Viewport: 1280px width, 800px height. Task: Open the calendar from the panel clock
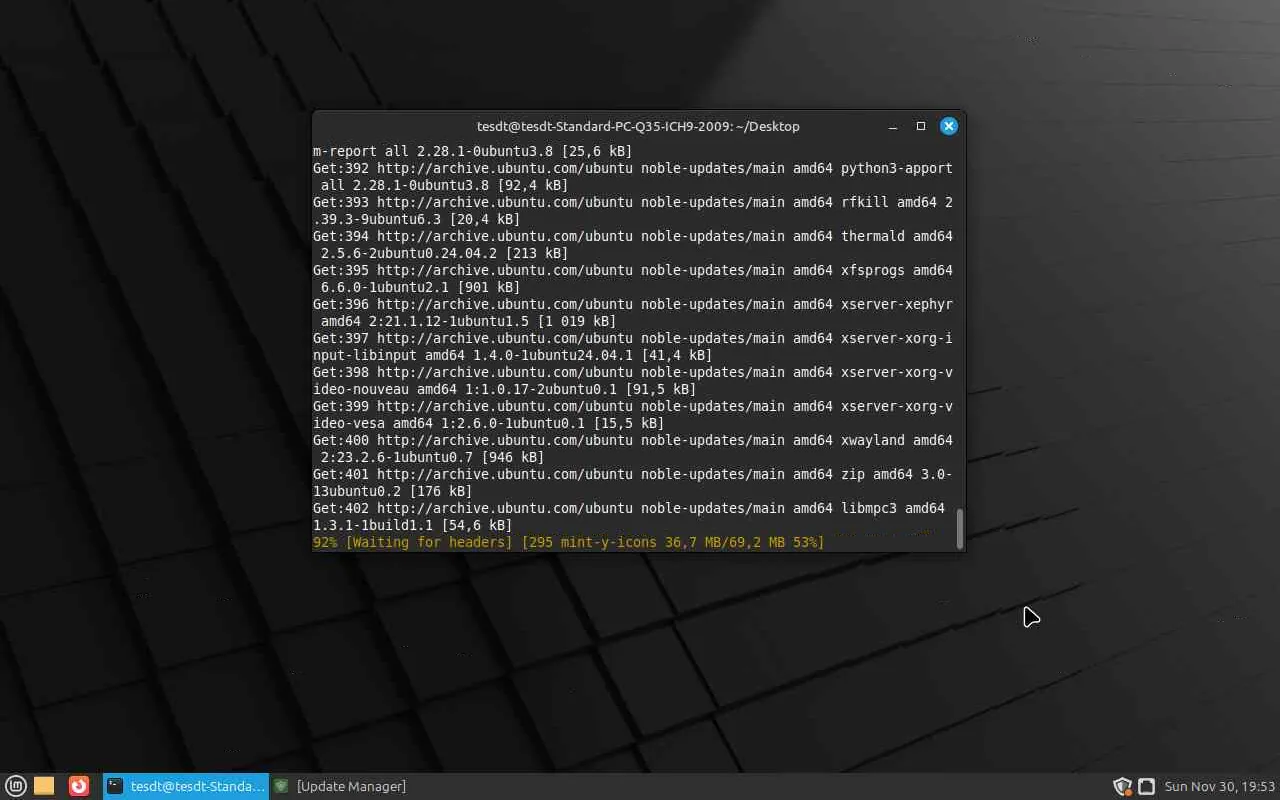point(1220,786)
